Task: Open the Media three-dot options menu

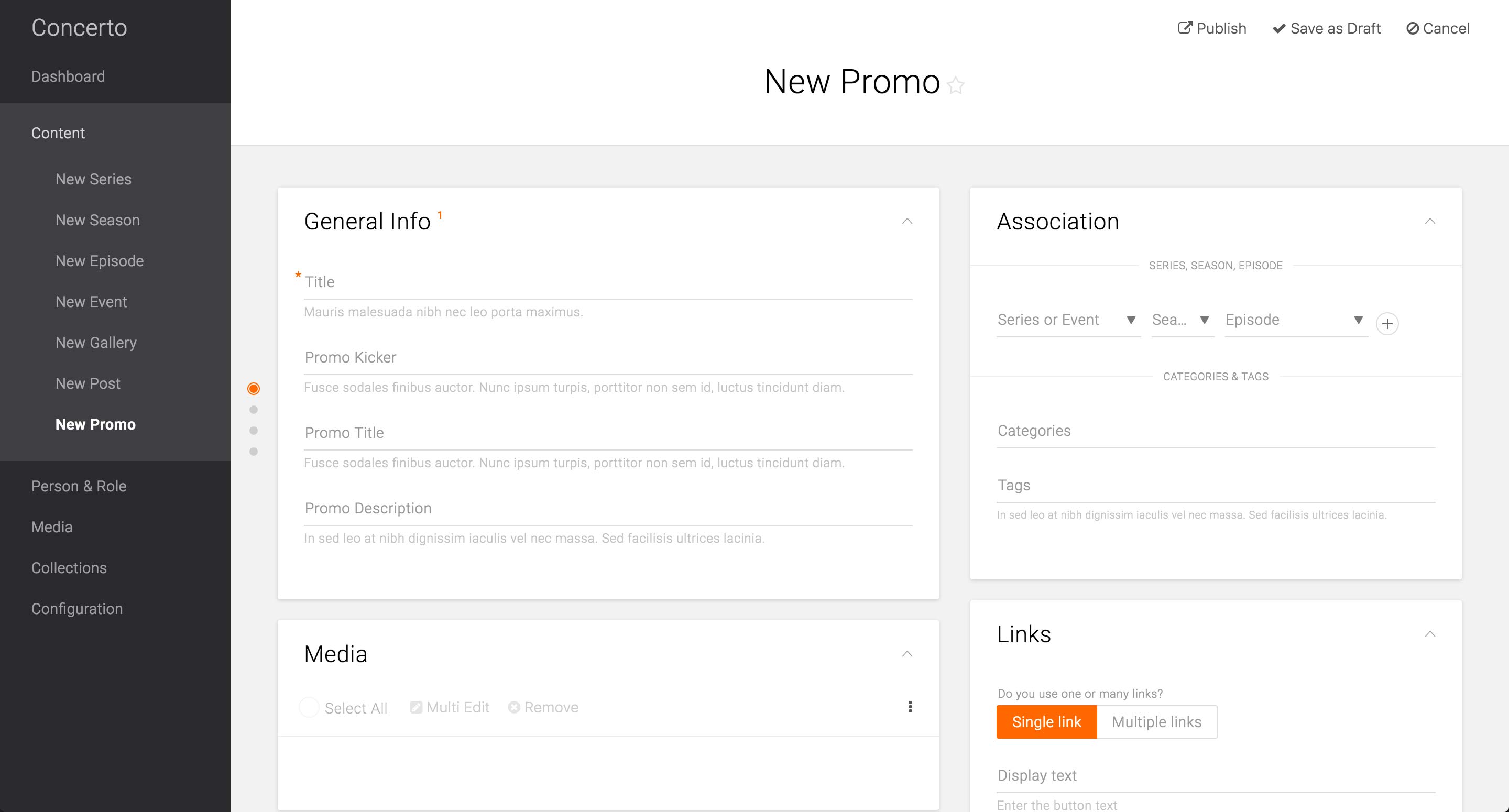Action: tap(910, 707)
